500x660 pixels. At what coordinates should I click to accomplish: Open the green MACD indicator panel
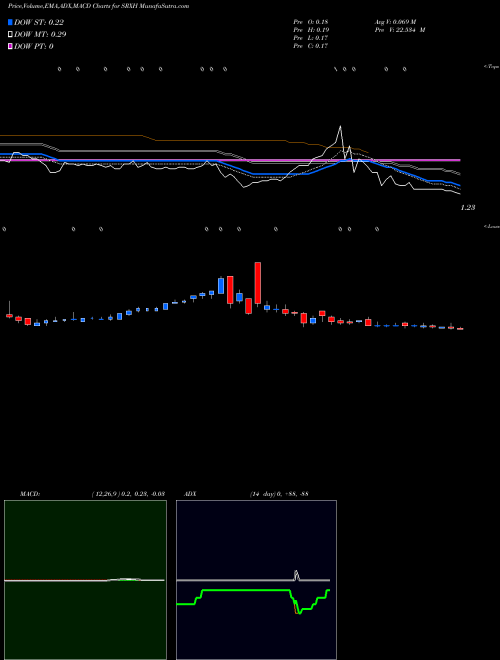pos(85,580)
